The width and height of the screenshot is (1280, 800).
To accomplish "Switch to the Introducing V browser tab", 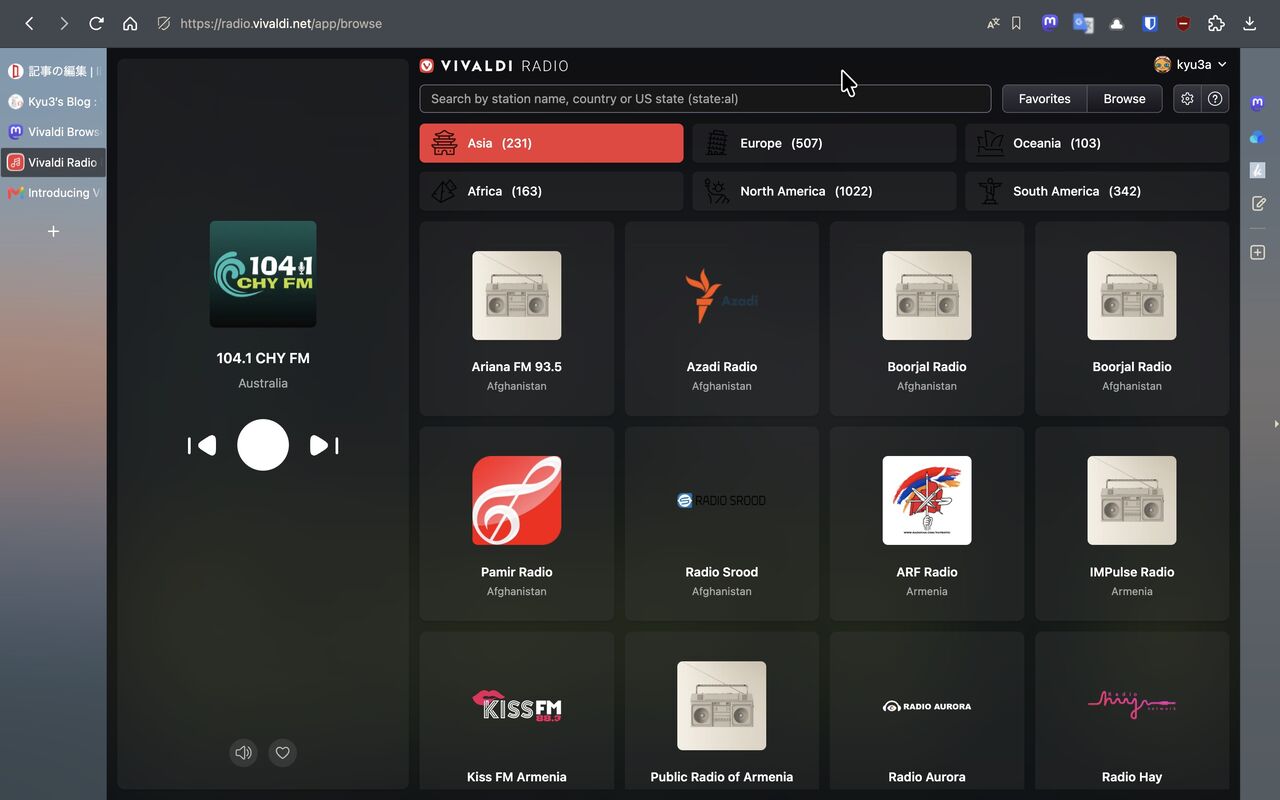I will click(x=54, y=192).
